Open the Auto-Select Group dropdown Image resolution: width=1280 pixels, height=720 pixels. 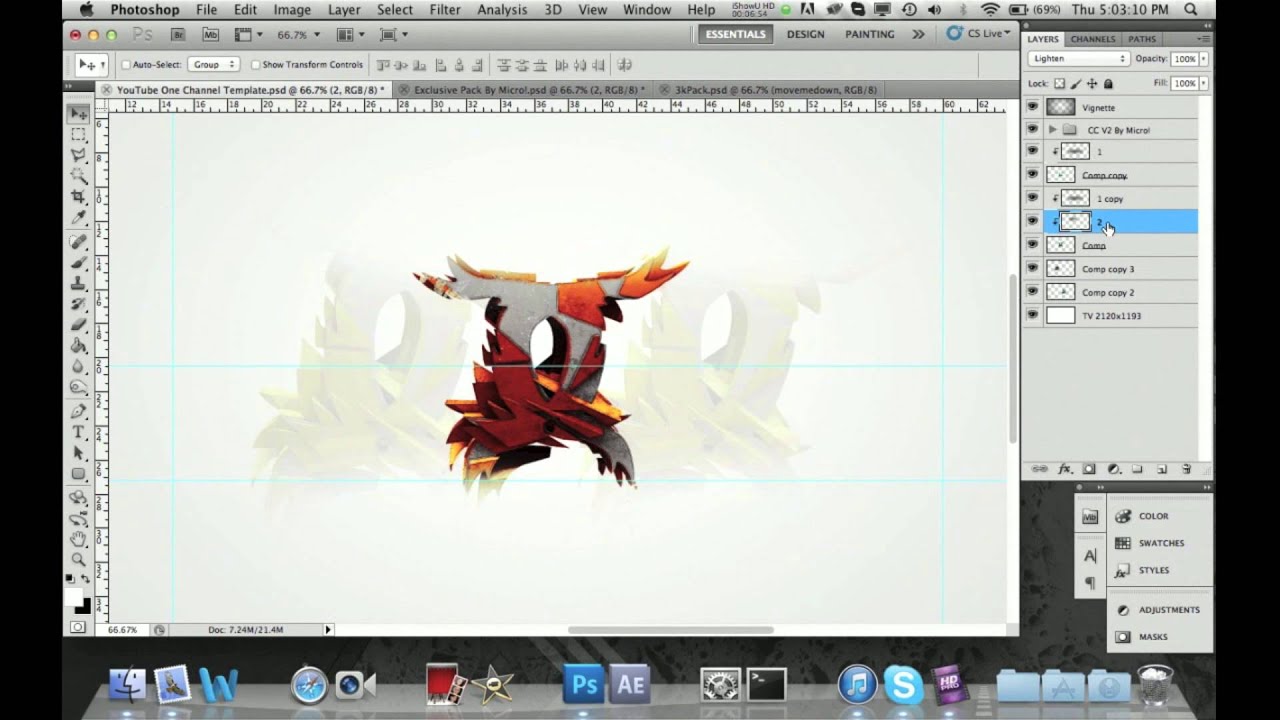pos(215,65)
